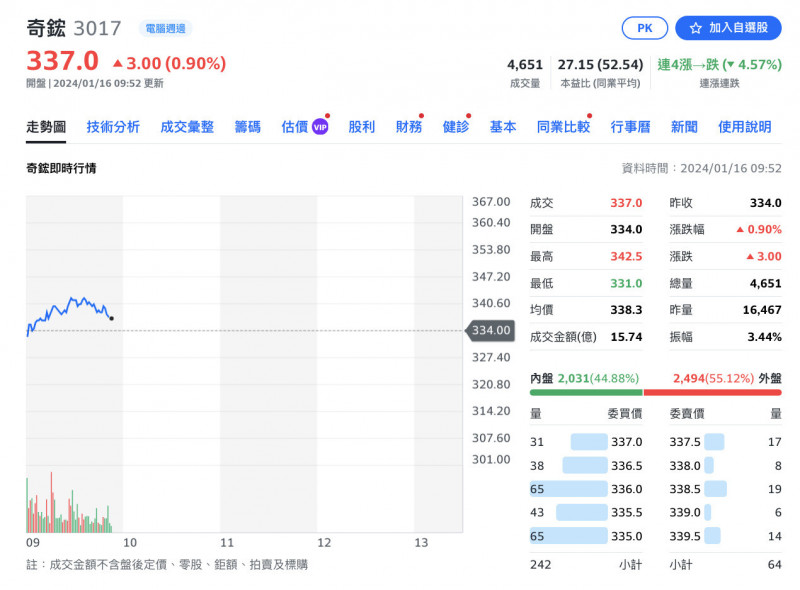Image resolution: width=800 pixels, height=590 pixels.
Task: Click the header 成交量 figure 4,651
Action: (x=525, y=65)
